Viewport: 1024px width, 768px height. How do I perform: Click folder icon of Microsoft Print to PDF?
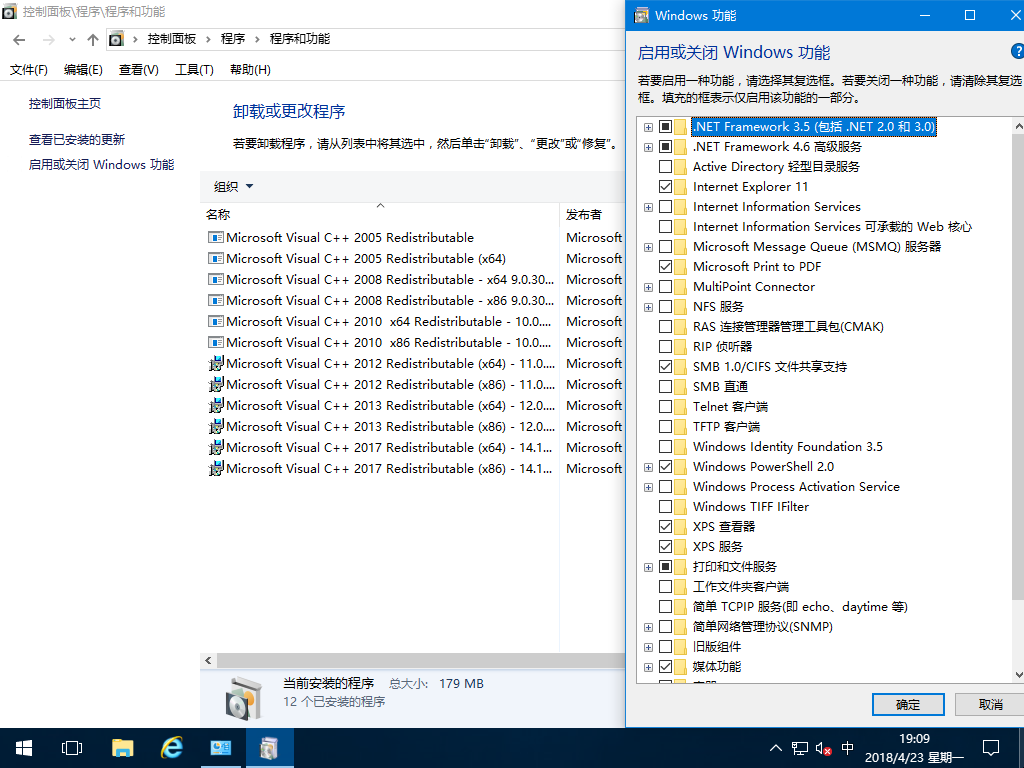(x=680, y=266)
